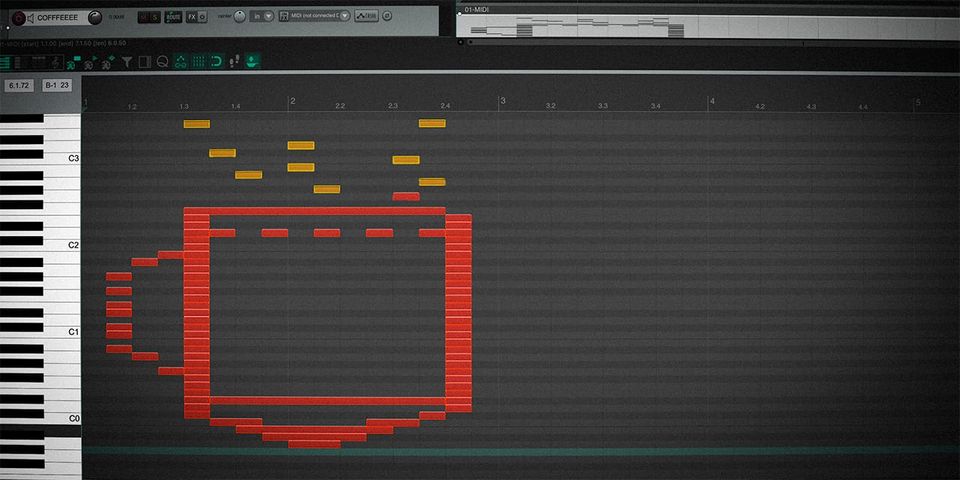
Task: Click ruler at measure 2
Action: [x=292, y=101]
